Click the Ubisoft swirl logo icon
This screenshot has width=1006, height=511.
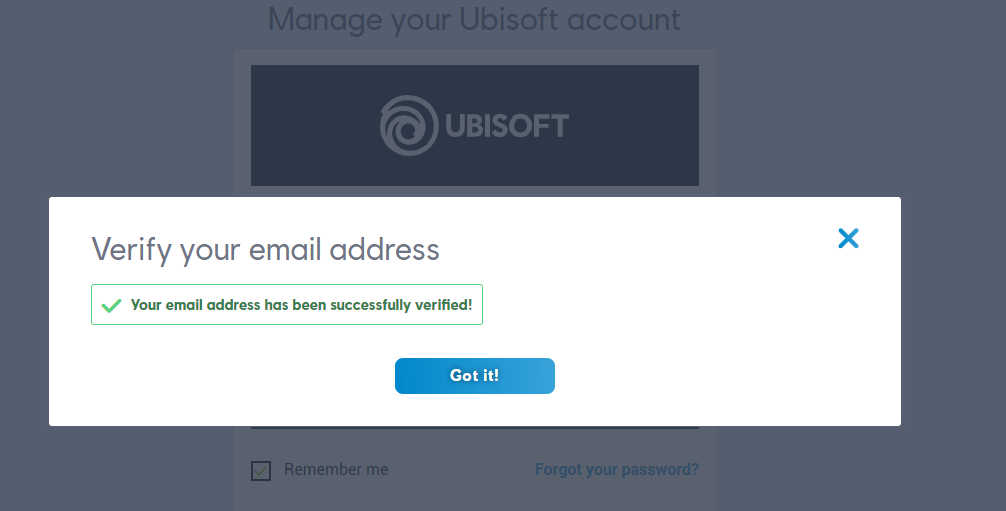point(409,125)
